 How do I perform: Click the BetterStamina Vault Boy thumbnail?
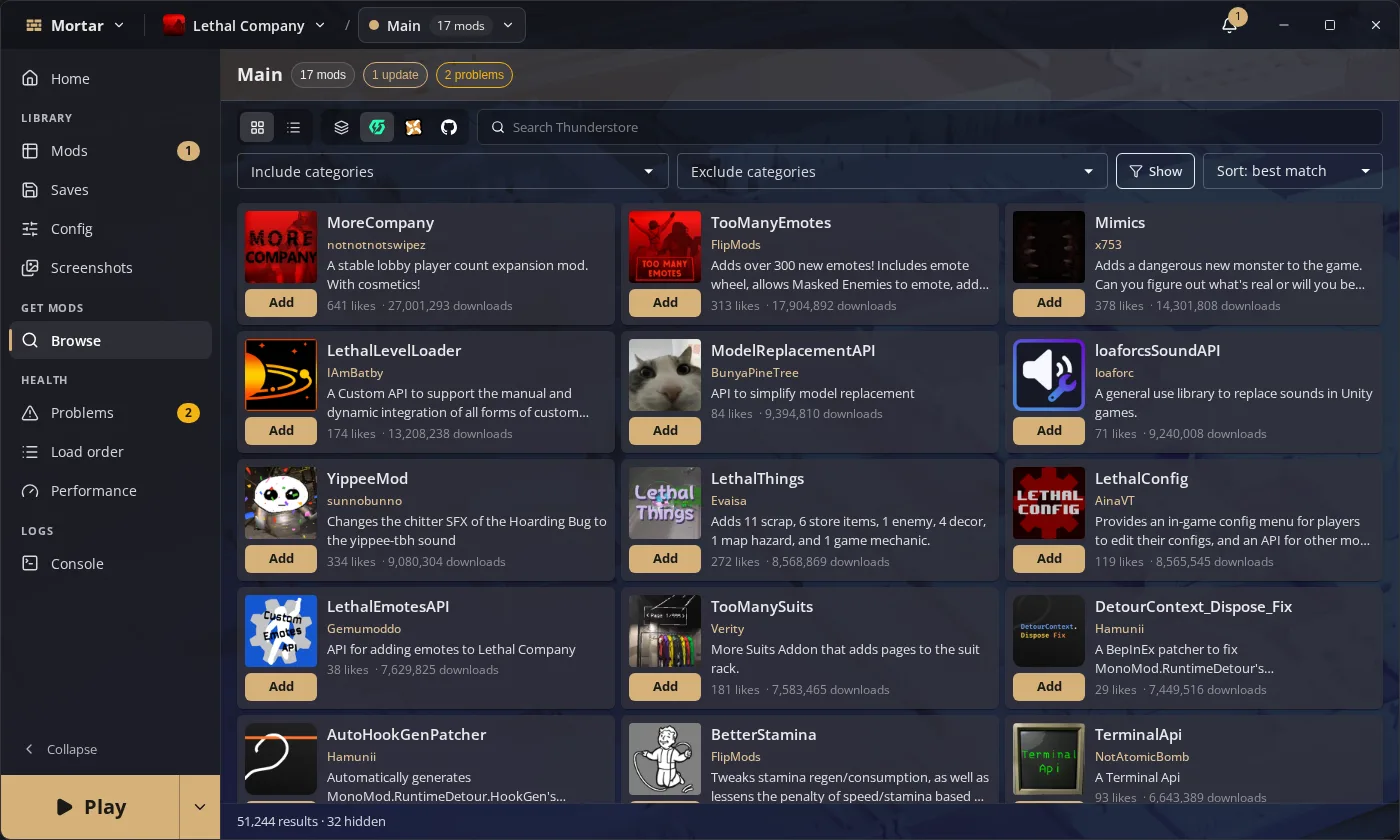click(665, 759)
